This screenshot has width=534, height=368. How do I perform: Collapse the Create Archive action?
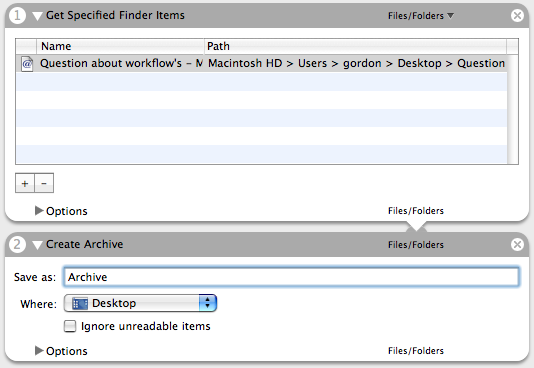pyautogui.click(x=37, y=245)
